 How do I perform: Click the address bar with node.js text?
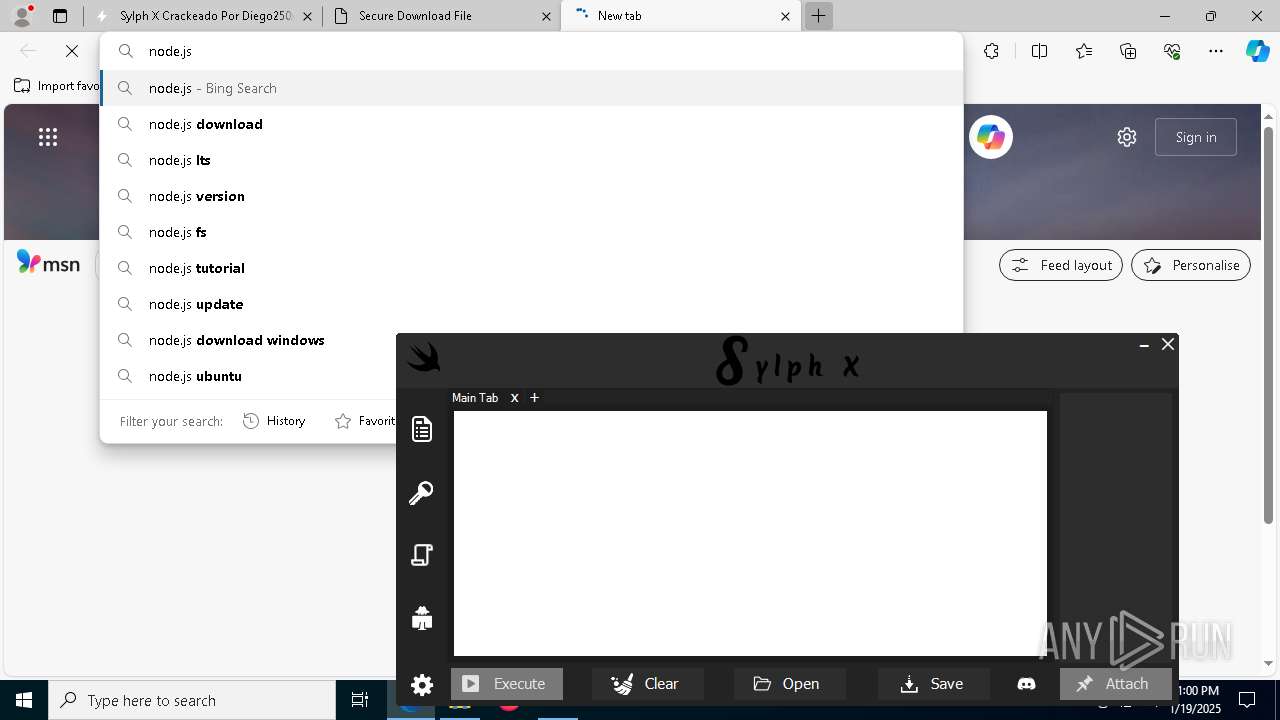pyautogui.click(x=532, y=51)
